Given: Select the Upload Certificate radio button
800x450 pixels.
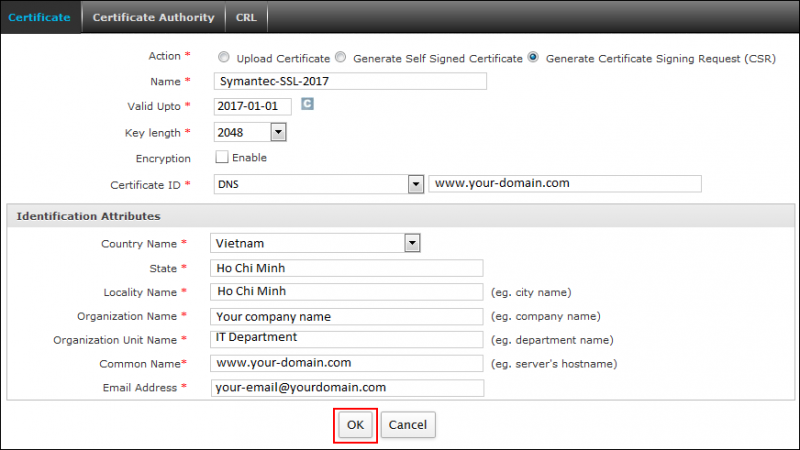Looking at the screenshot, I should 222,58.
